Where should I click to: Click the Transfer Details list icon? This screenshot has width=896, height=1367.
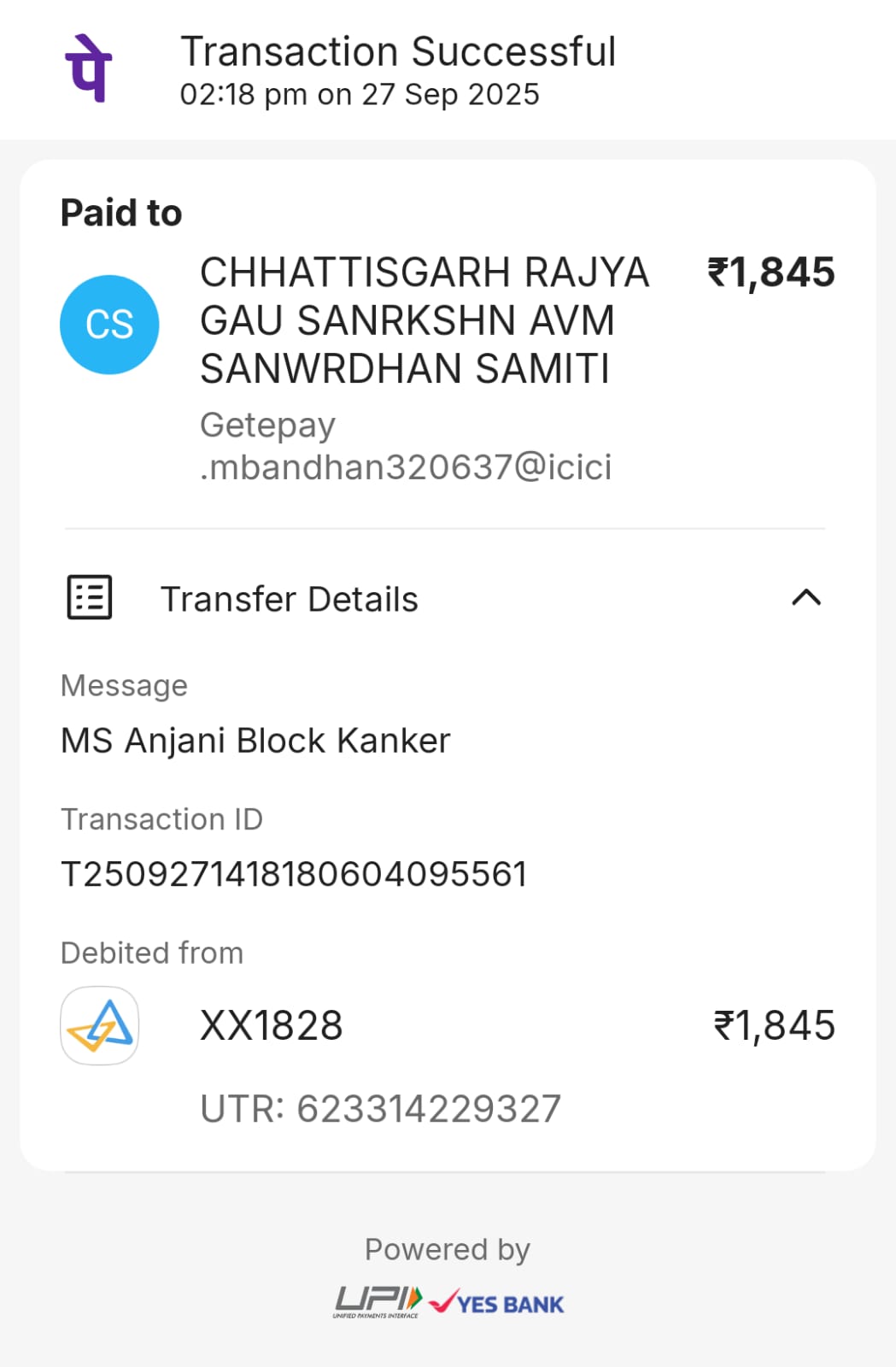click(x=90, y=597)
